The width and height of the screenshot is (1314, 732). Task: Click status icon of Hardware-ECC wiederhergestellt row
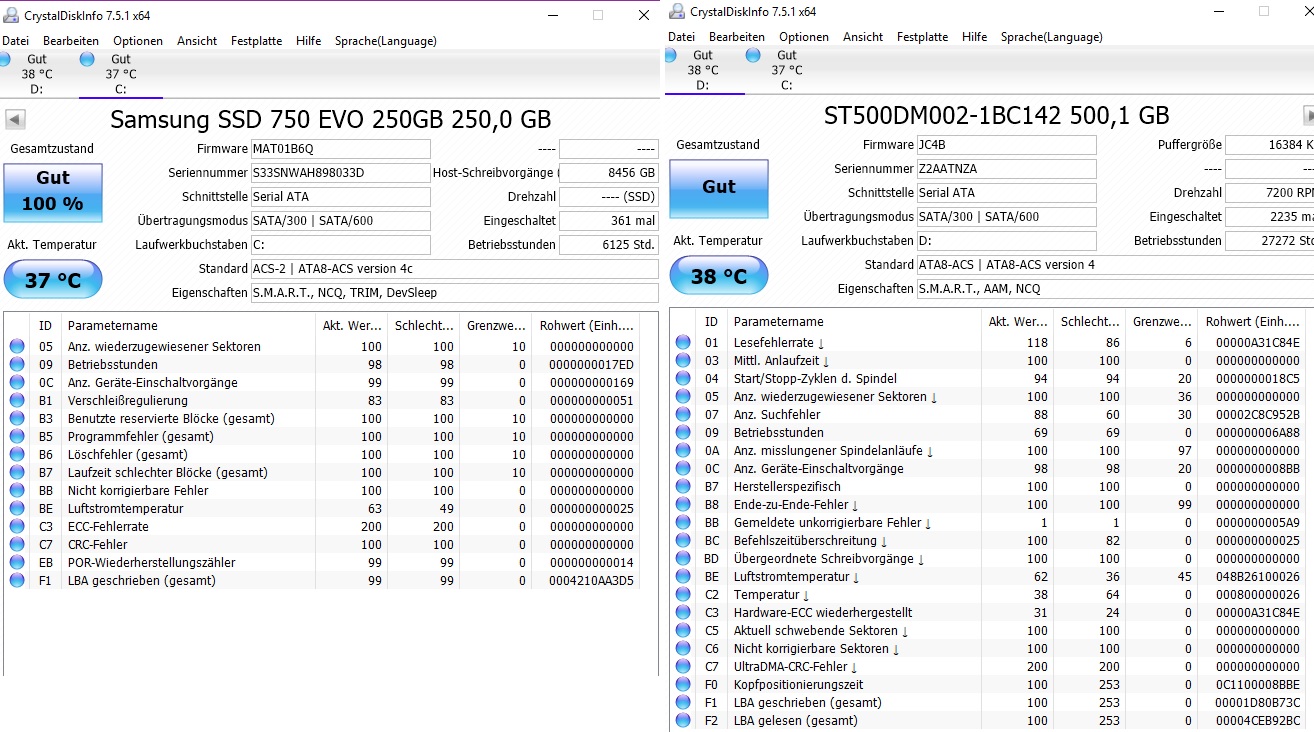683,613
